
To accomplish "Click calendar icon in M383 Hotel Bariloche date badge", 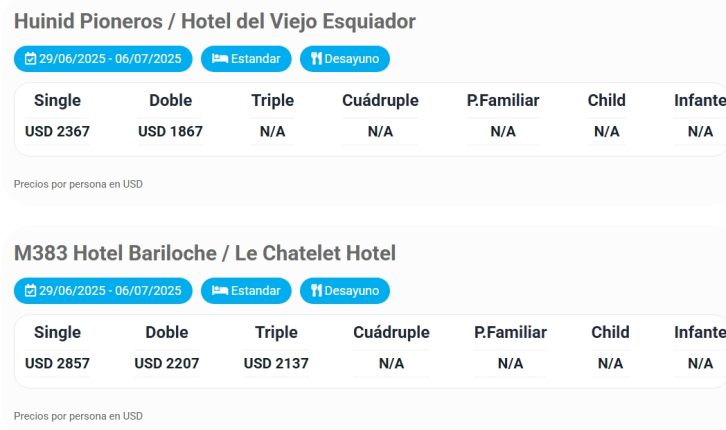I will coord(30,291).
